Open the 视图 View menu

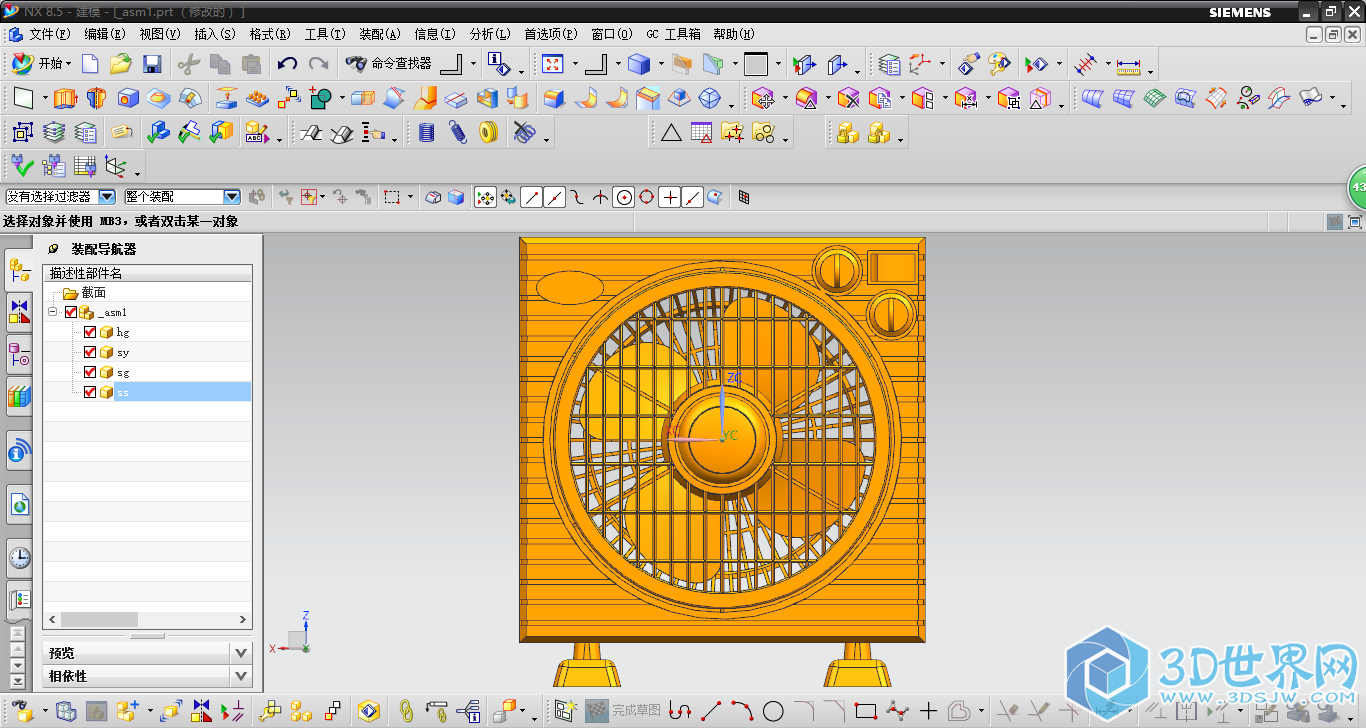(159, 34)
